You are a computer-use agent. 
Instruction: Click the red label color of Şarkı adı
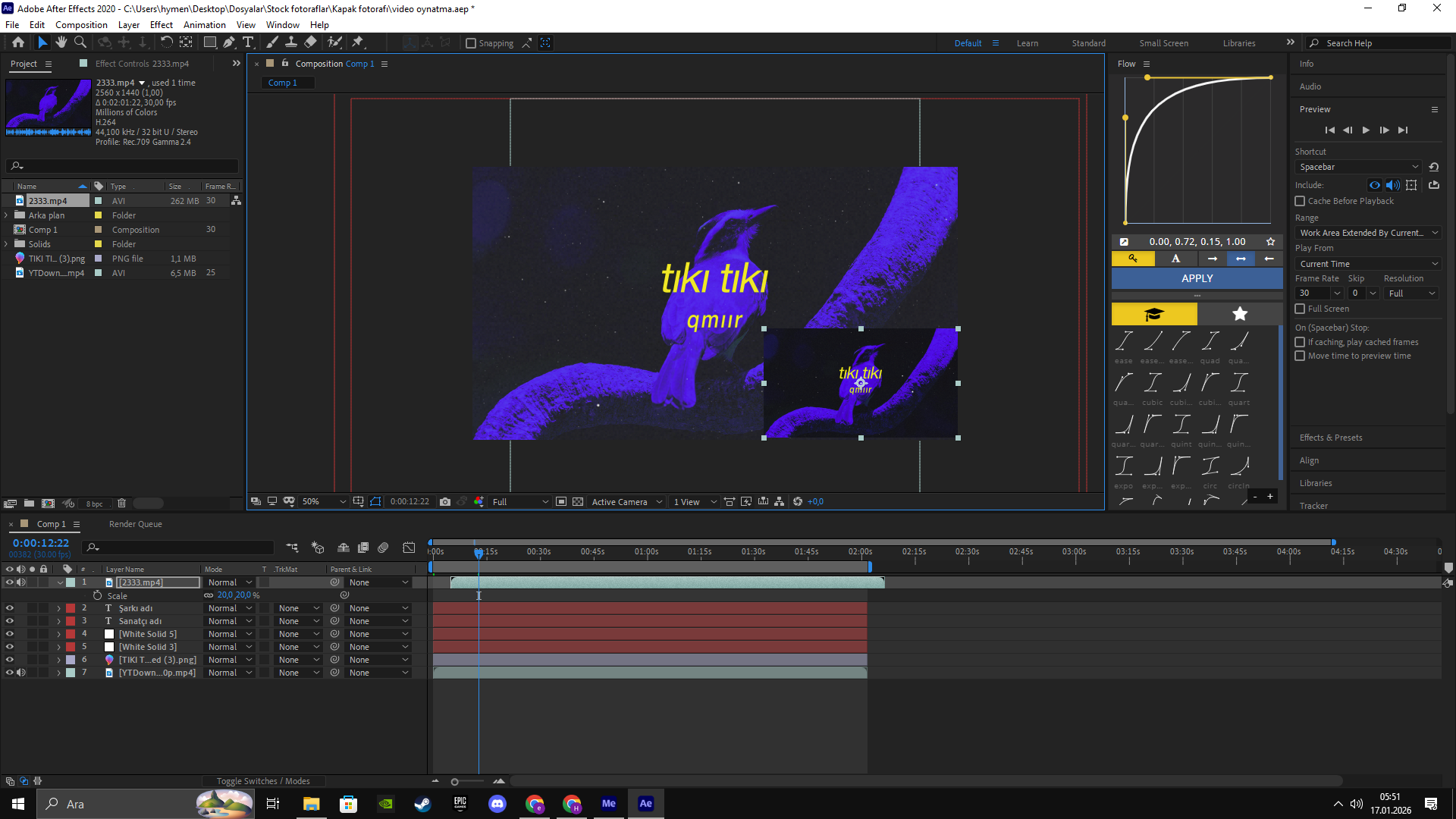[71, 608]
